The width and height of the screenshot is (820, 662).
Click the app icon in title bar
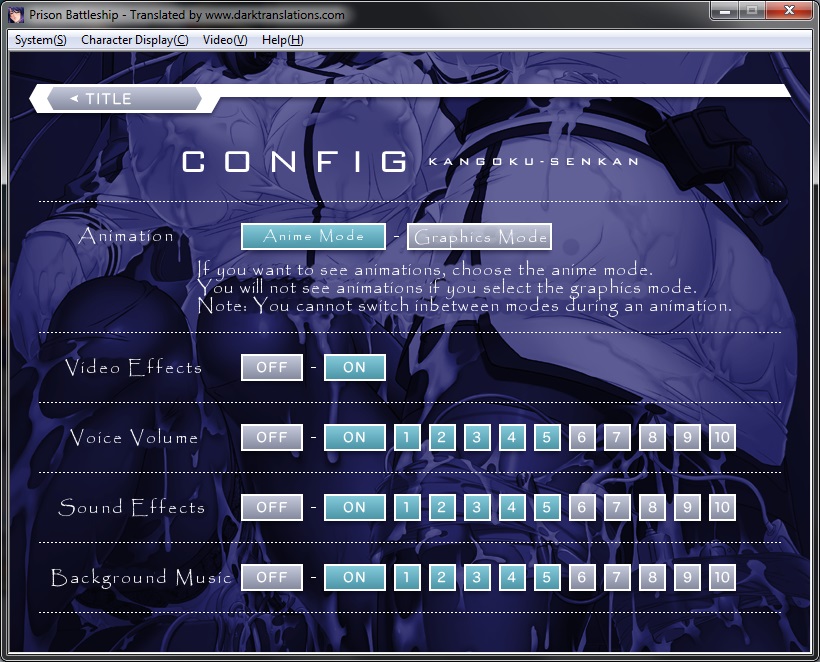(x=16, y=15)
